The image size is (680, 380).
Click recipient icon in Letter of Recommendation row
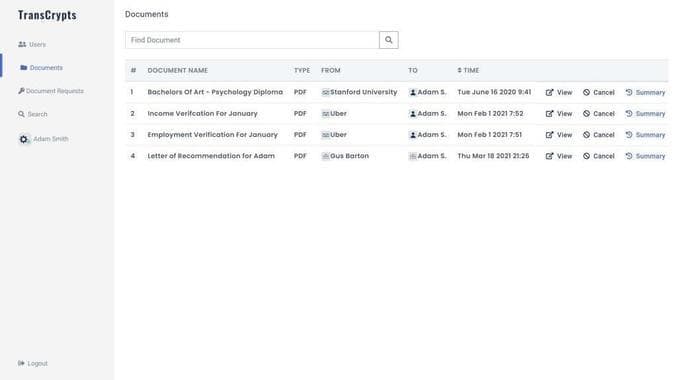coord(413,156)
